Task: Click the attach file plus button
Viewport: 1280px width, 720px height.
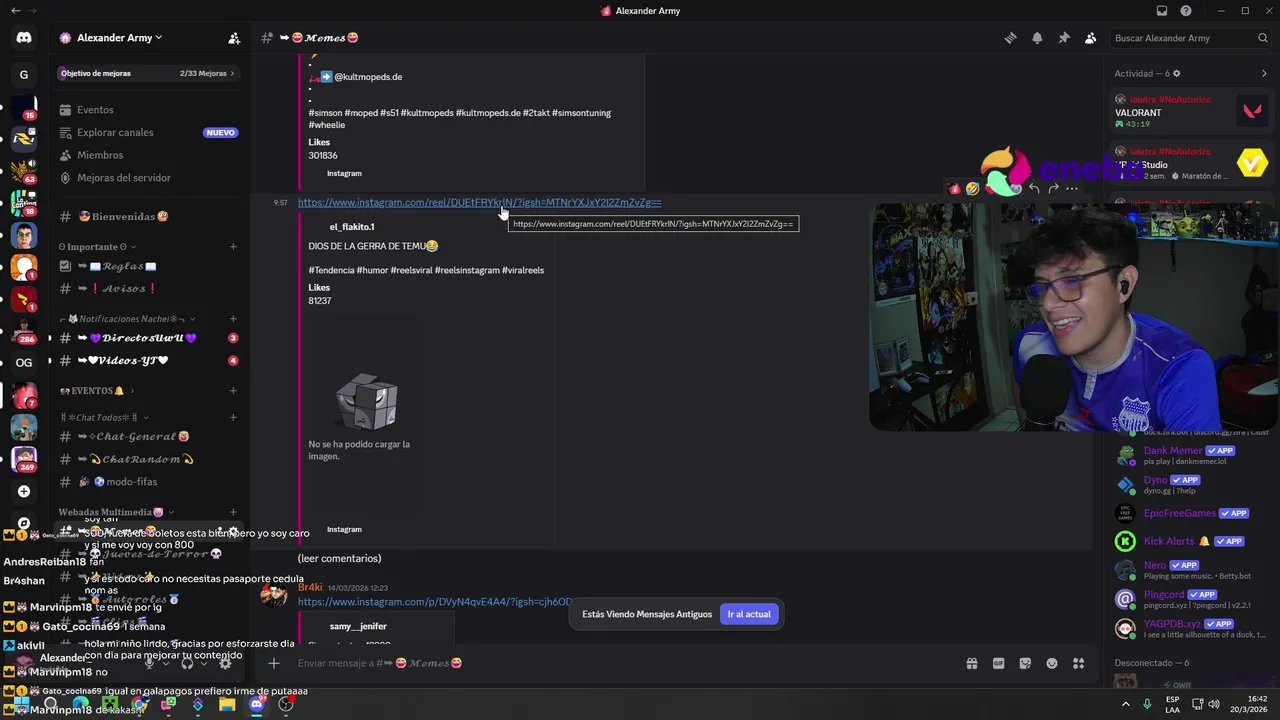Action: click(x=273, y=663)
